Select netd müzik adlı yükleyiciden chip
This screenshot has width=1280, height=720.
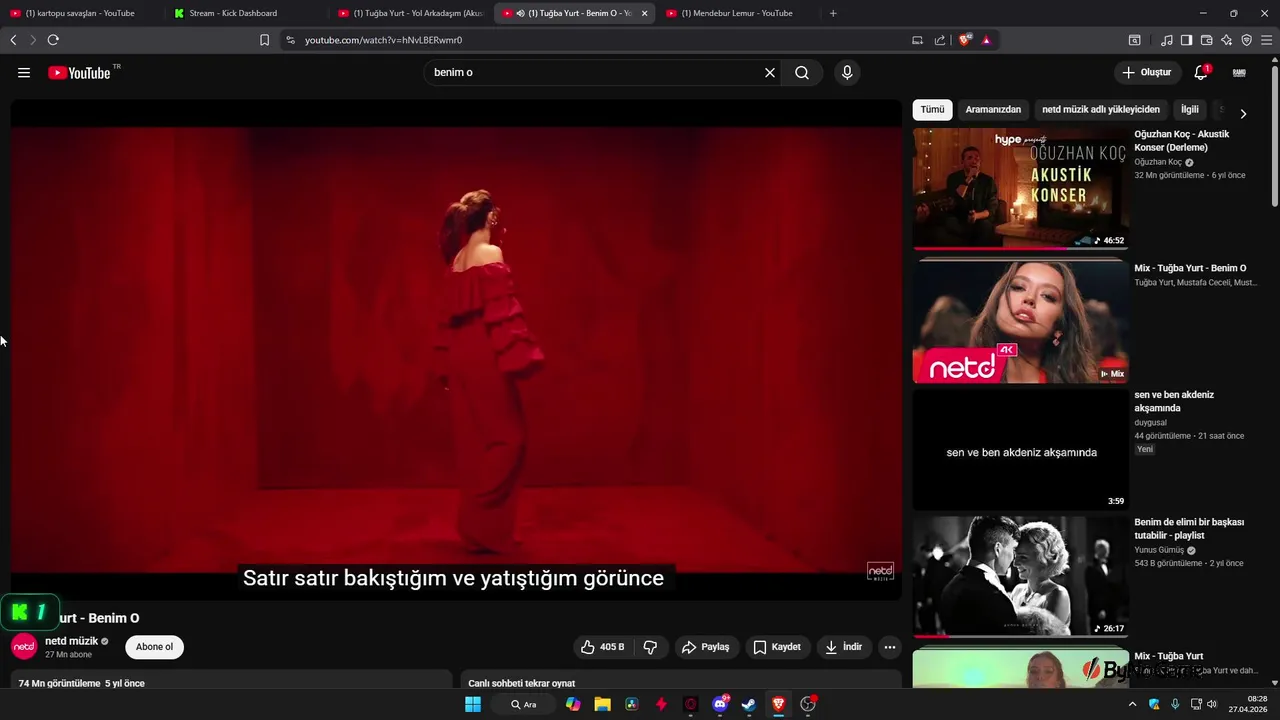(1101, 110)
